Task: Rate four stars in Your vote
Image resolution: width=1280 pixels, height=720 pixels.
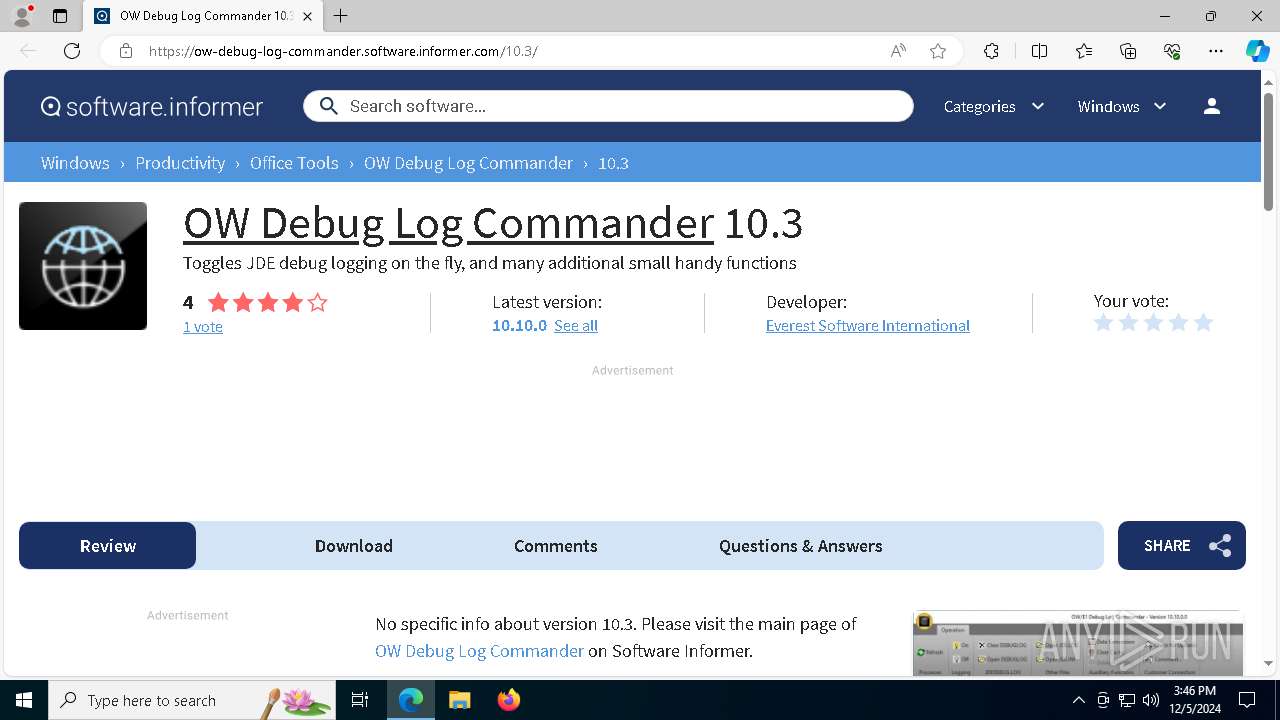Action: [x=1178, y=322]
